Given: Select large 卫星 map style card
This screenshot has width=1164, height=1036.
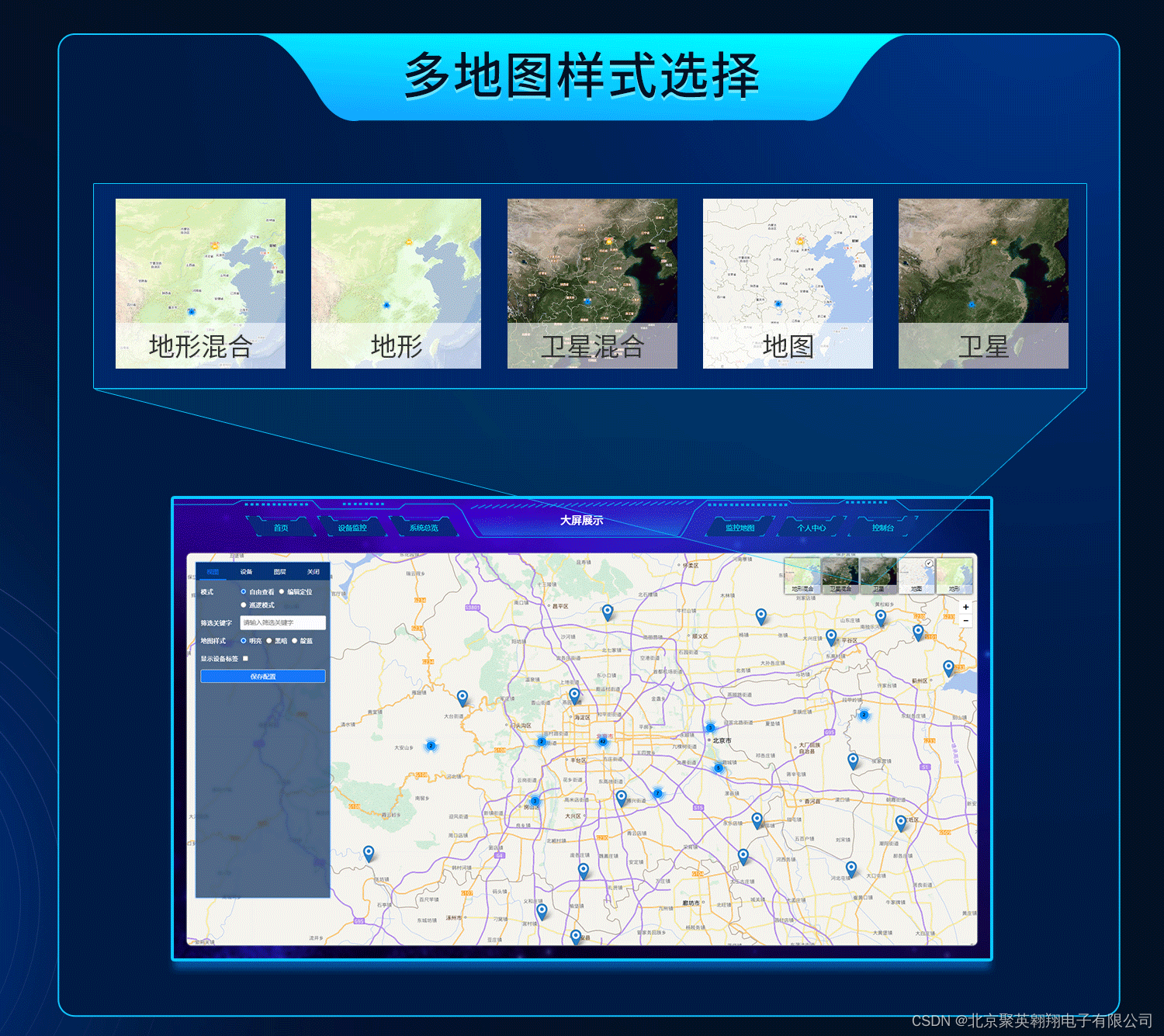Looking at the screenshot, I should (x=983, y=283).
